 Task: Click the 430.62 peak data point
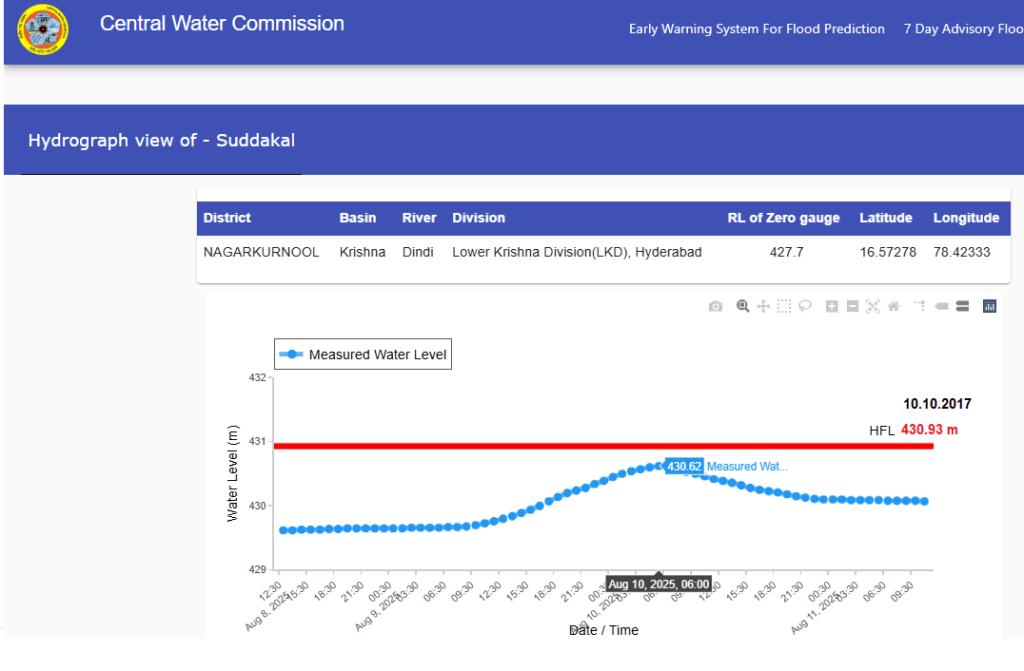(658, 466)
